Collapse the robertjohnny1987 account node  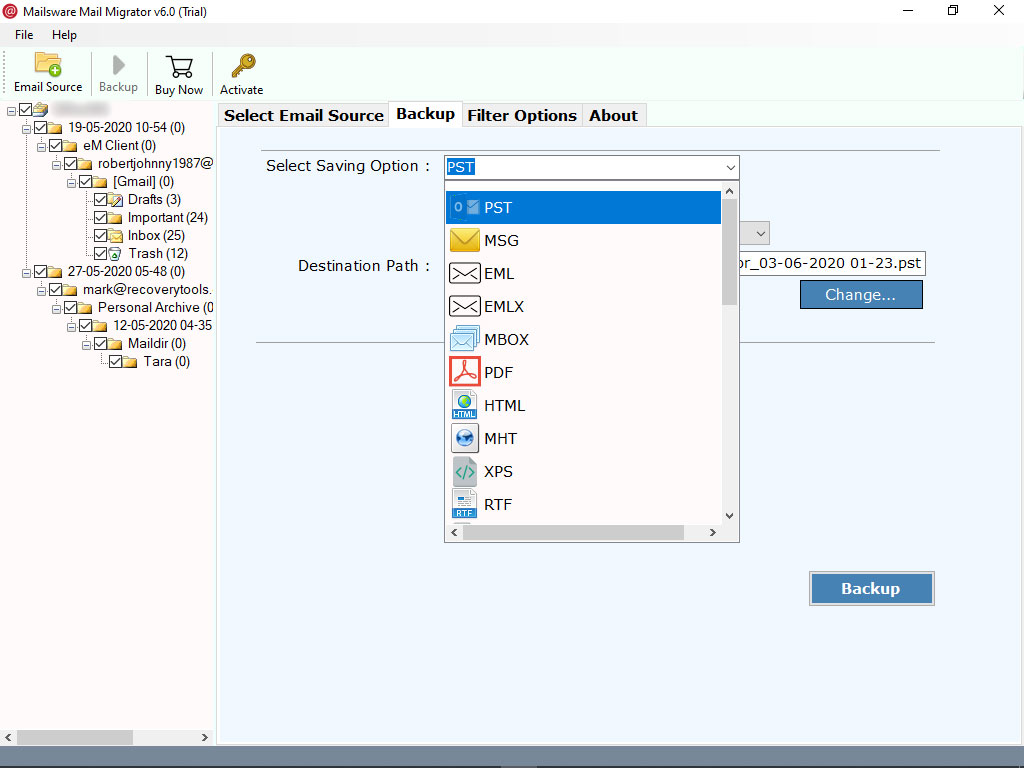[x=56, y=165]
